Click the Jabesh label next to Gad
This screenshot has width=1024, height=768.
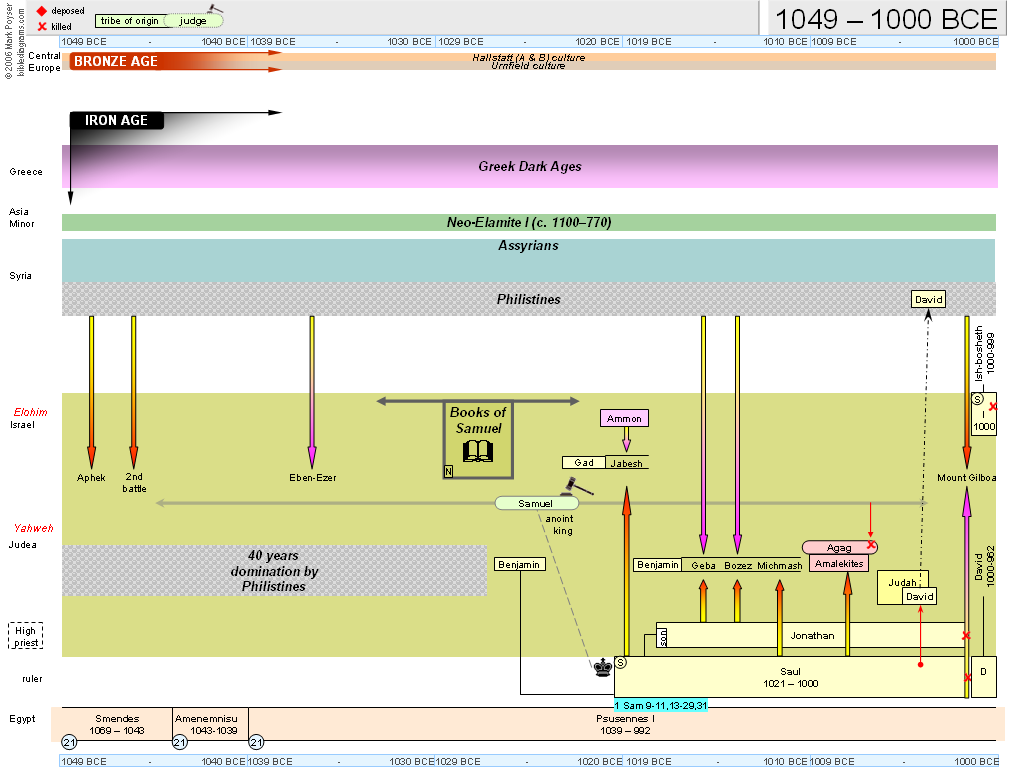(625, 462)
